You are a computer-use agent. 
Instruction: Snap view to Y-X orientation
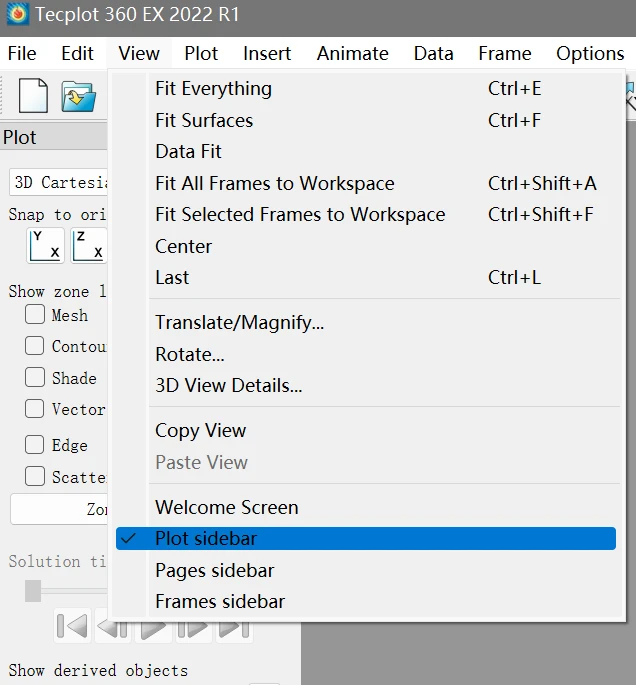pos(45,245)
